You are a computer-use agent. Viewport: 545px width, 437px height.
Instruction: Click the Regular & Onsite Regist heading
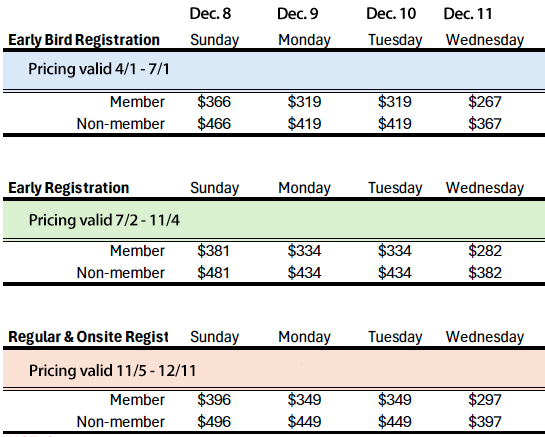point(88,337)
